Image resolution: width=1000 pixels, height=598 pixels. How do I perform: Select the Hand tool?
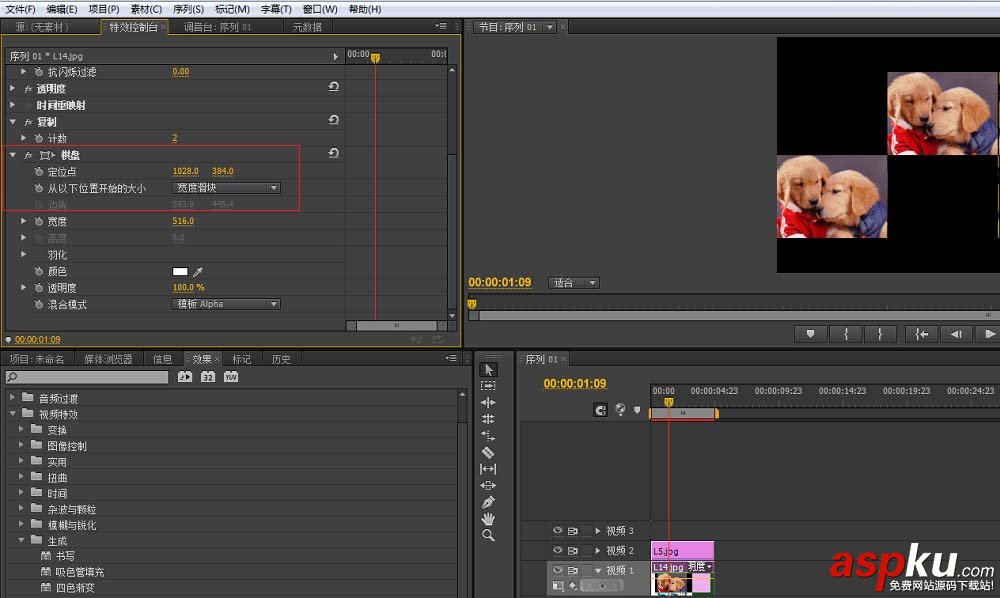click(488, 519)
